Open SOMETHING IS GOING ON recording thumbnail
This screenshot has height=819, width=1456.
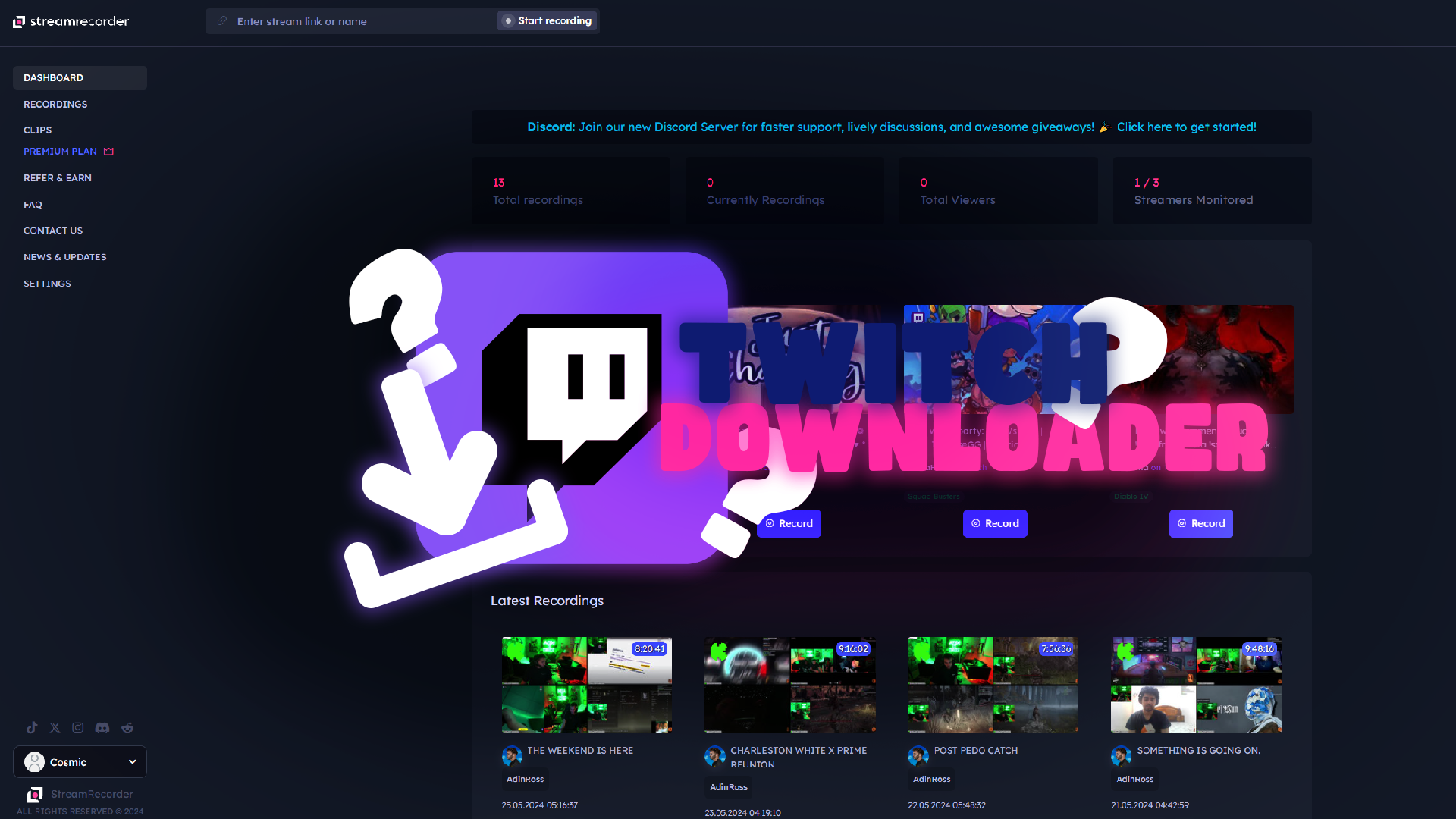click(1197, 685)
